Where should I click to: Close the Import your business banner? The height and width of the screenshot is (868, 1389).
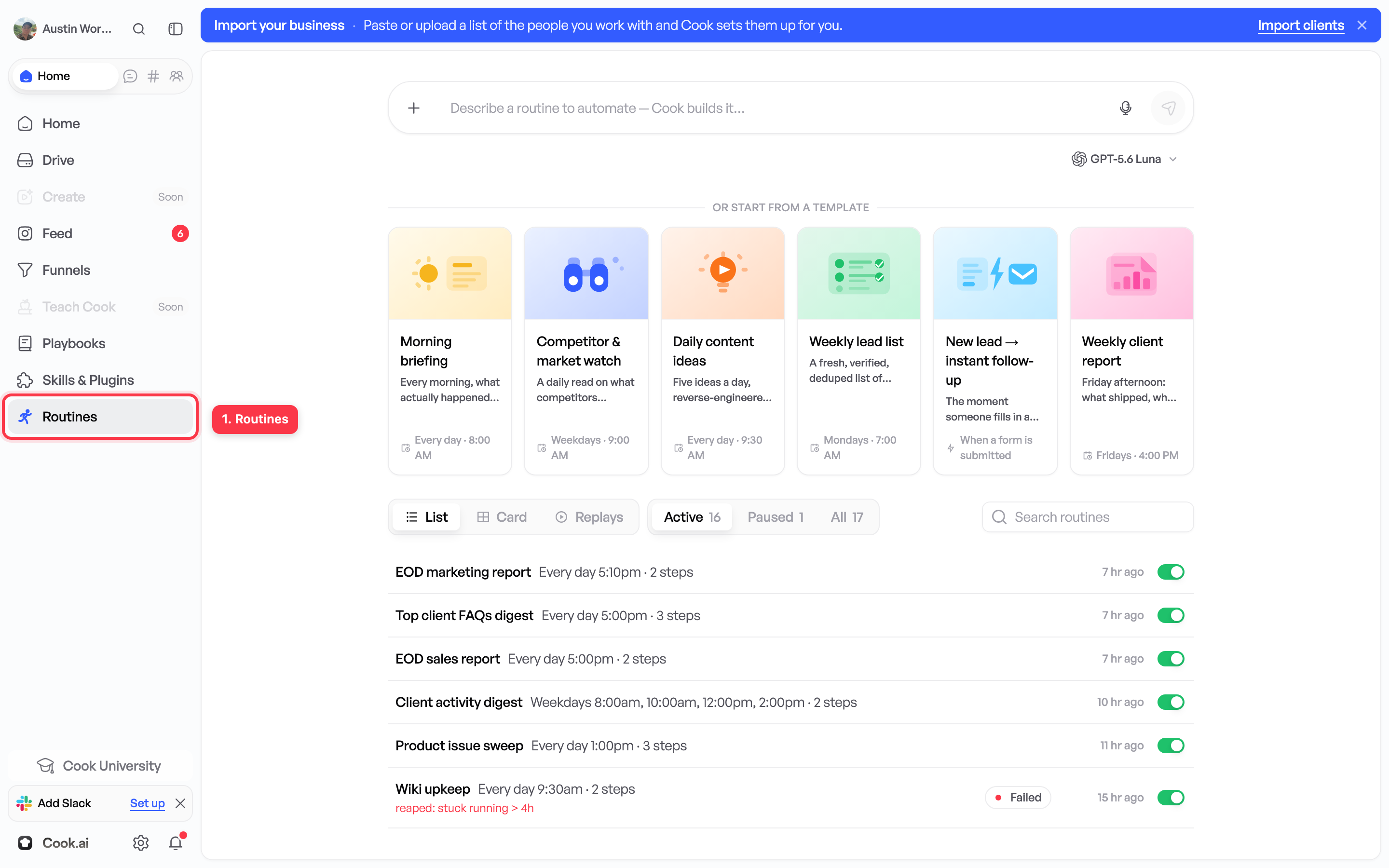1362,25
